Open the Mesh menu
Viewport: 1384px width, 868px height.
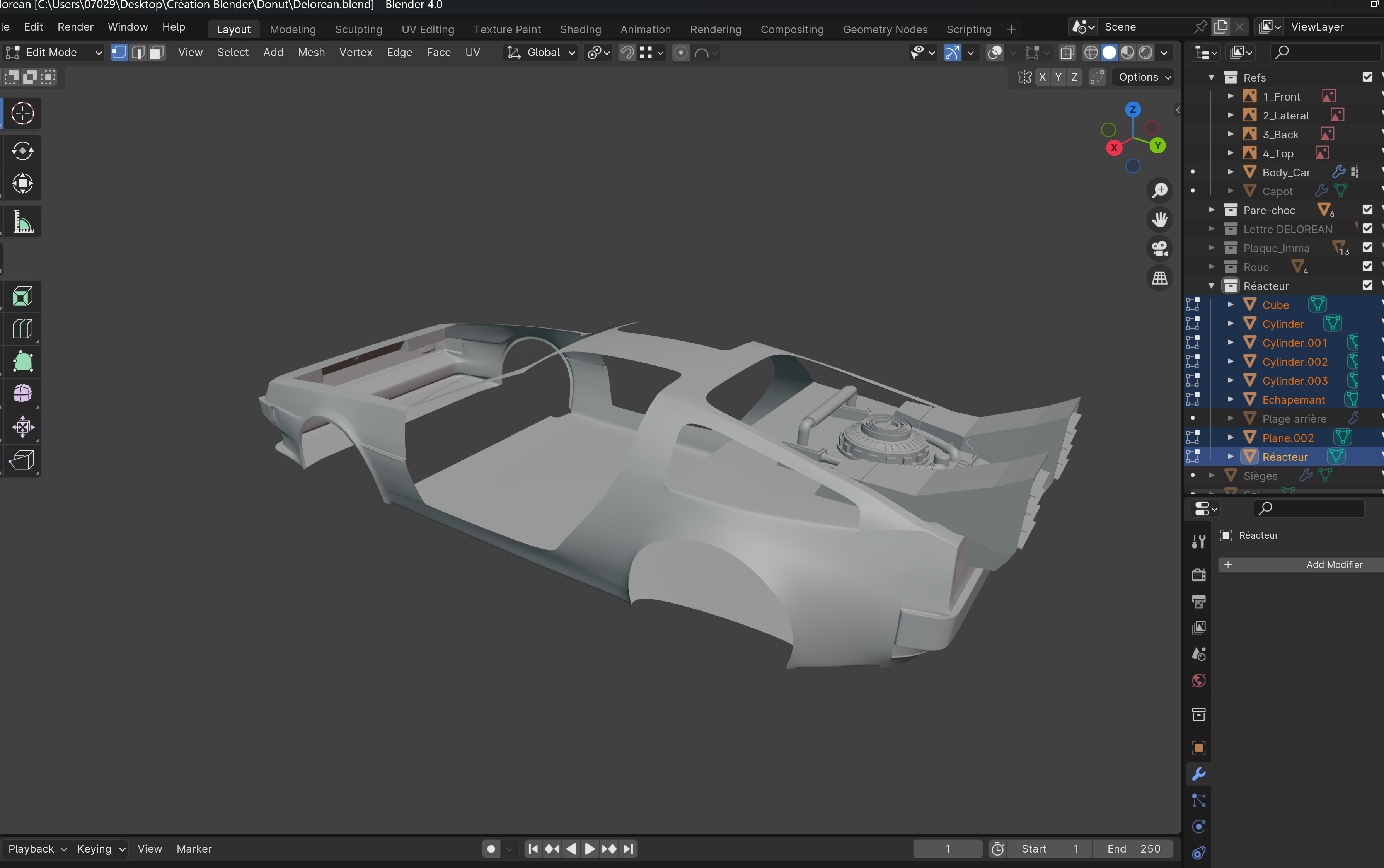click(x=311, y=52)
